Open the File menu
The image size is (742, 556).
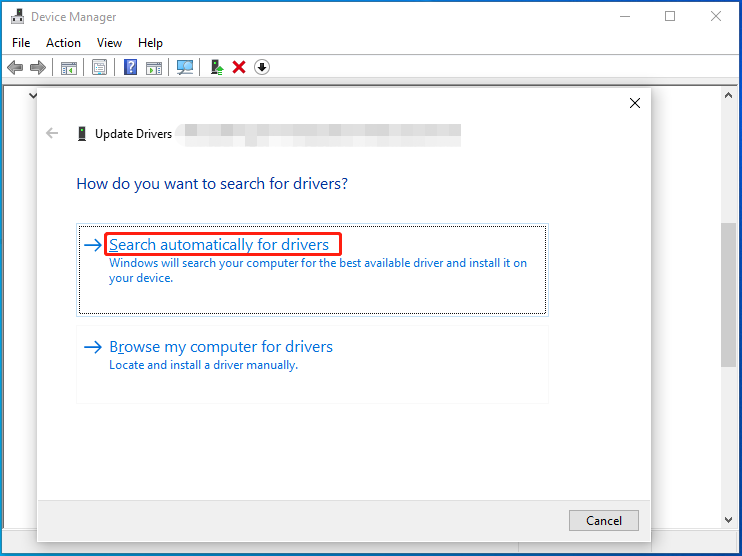21,43
